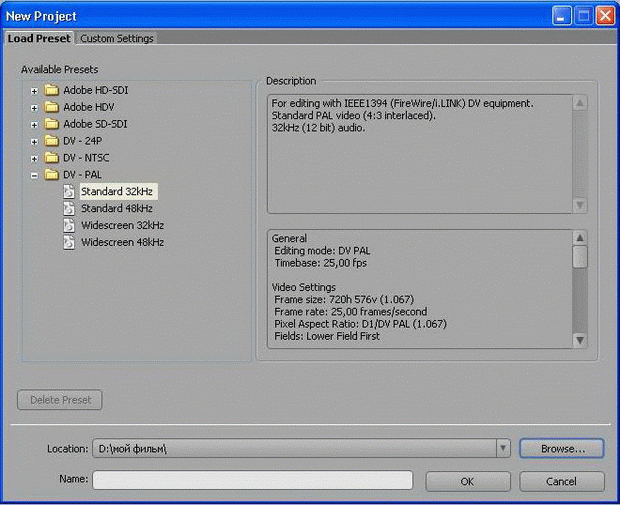Image resolution: width=620 pixels, height=505 pixels.
Task: Collapse the DV - PAL preset folder
Action: click(x=34, y=175)
